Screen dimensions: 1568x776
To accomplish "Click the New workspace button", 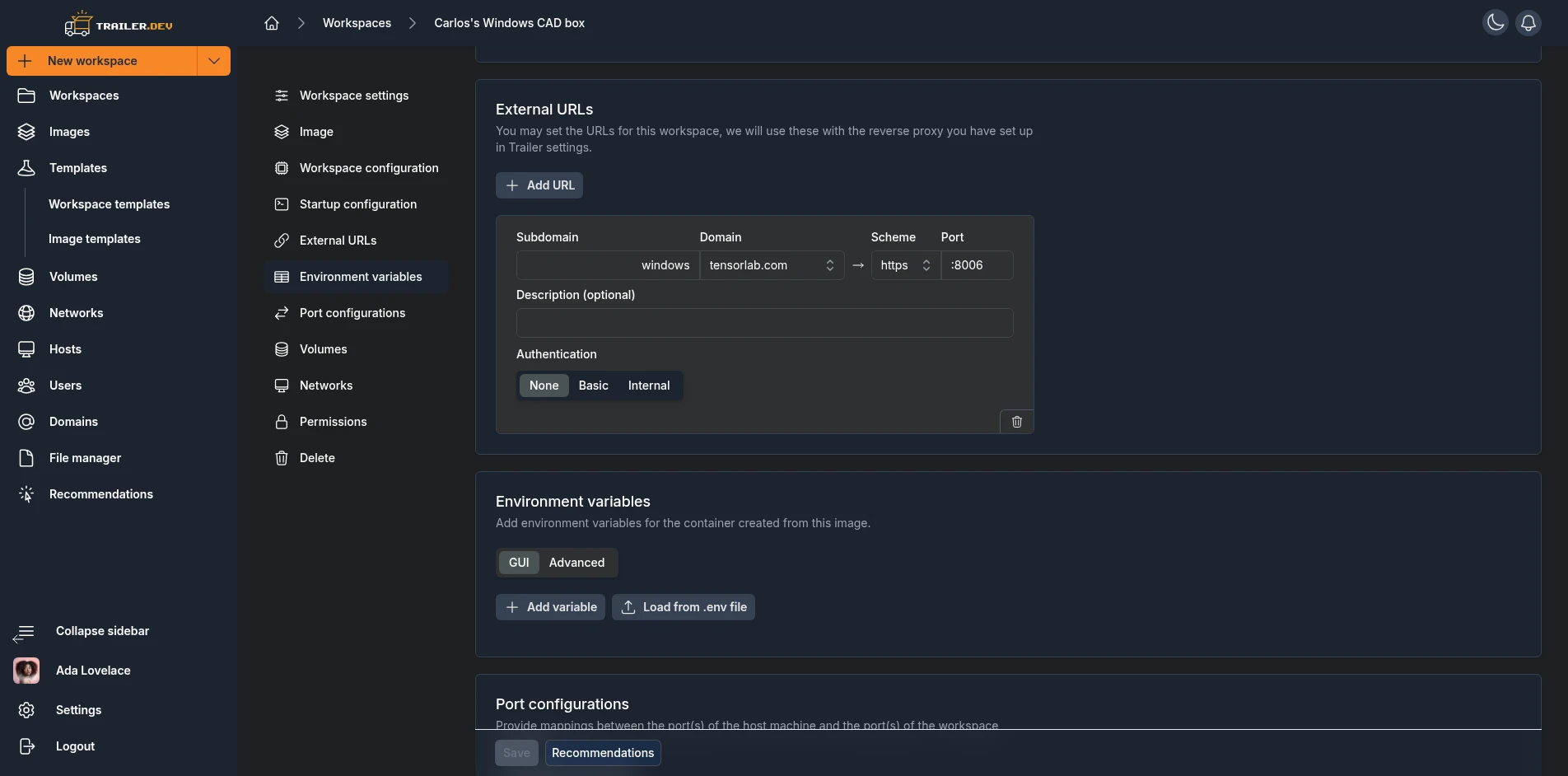I will click(102, 61).
